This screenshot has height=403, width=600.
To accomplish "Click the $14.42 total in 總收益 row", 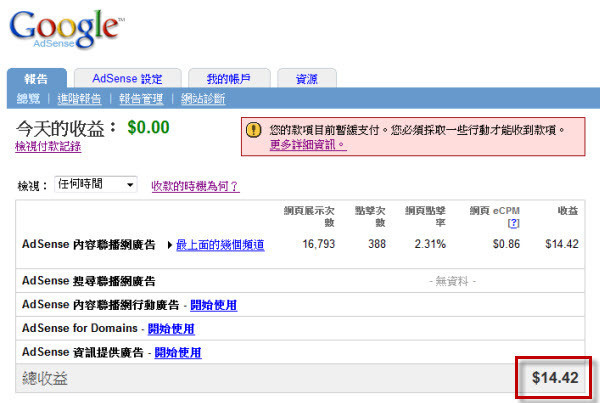I will [x=555, y=378].
